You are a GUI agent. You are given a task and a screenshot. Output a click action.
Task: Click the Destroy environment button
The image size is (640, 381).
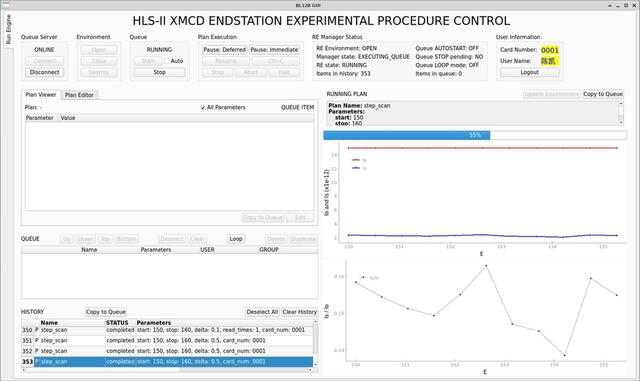coord(99,72)
